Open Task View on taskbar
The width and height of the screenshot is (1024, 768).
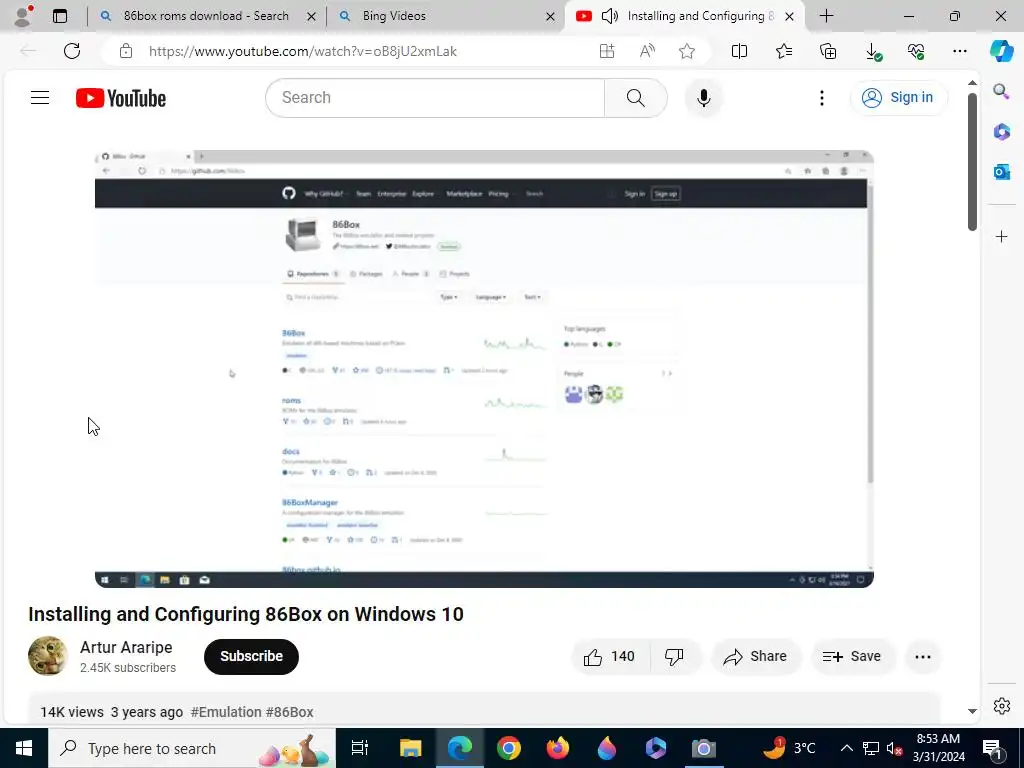[x=360, y=748]
